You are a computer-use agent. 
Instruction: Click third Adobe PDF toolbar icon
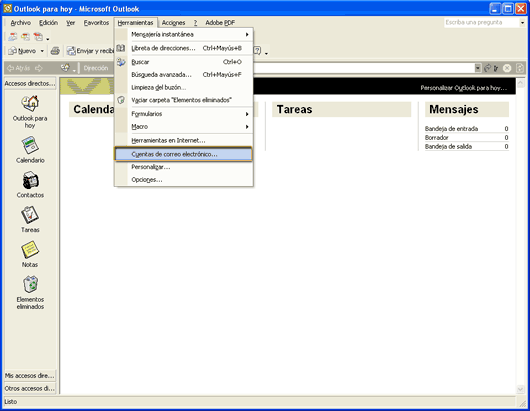click(x=39, y=37)
